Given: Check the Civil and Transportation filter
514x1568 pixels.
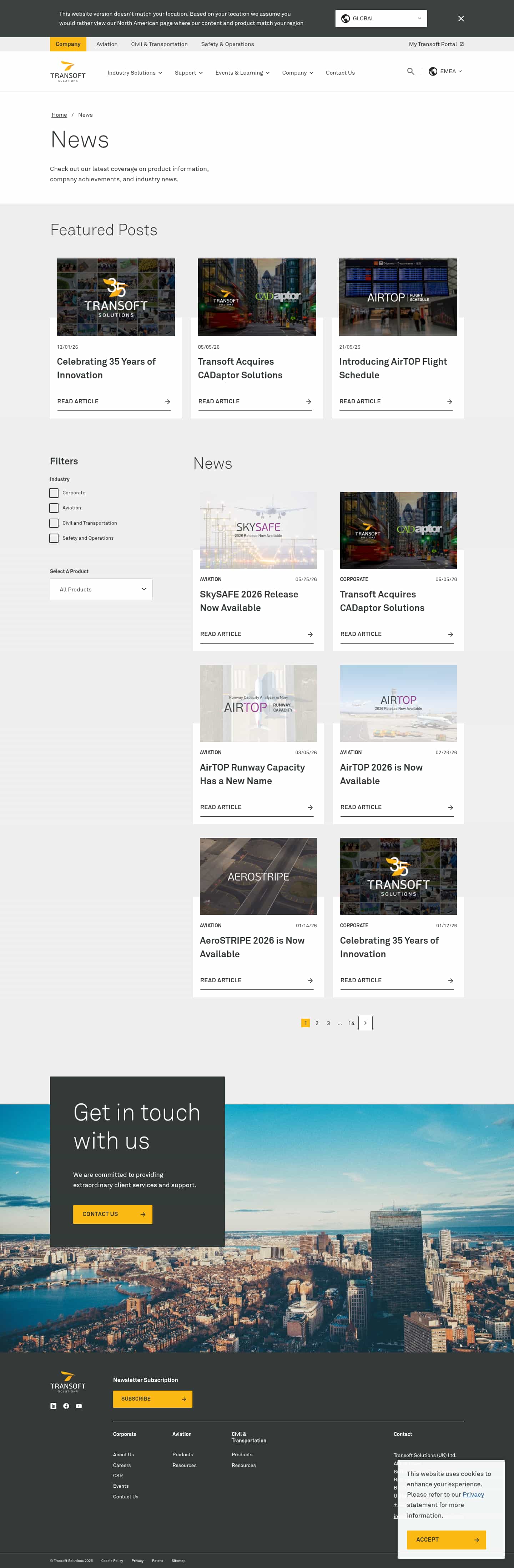Looking at the screenshot, I should click(54, 523).
